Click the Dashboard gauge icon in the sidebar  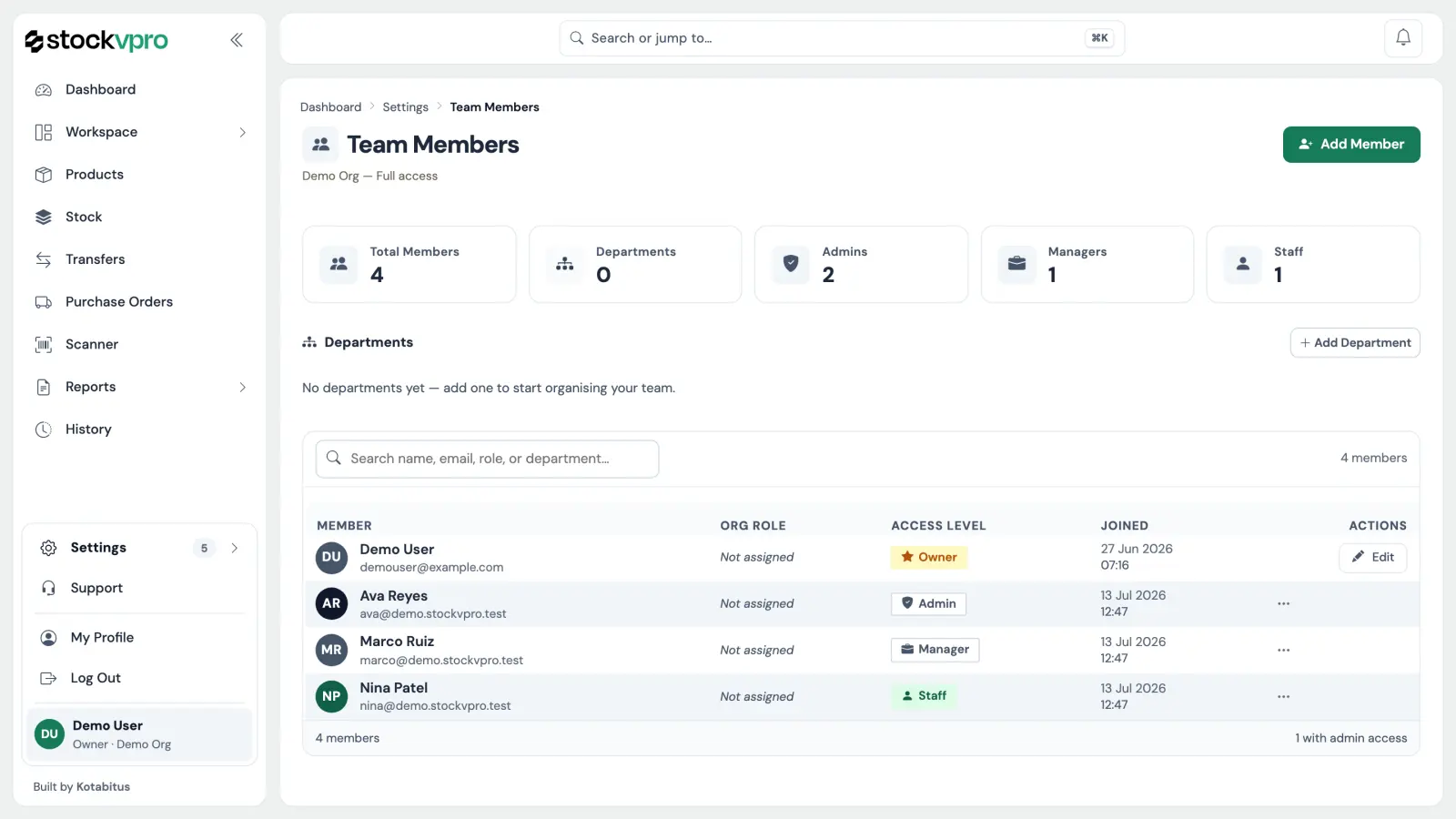[x=44, y=89]
